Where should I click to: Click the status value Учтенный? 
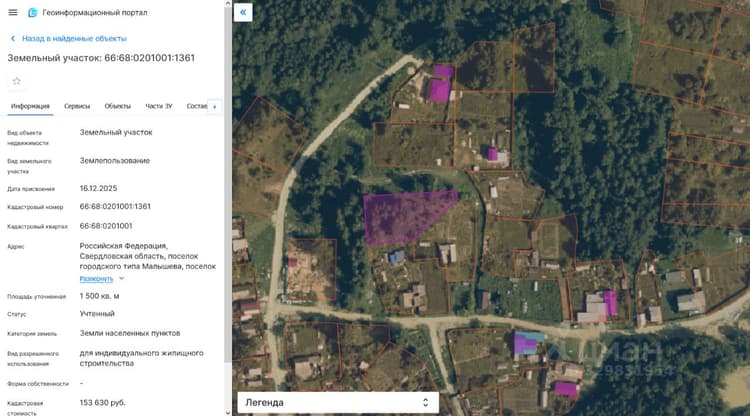pos(97,314)
